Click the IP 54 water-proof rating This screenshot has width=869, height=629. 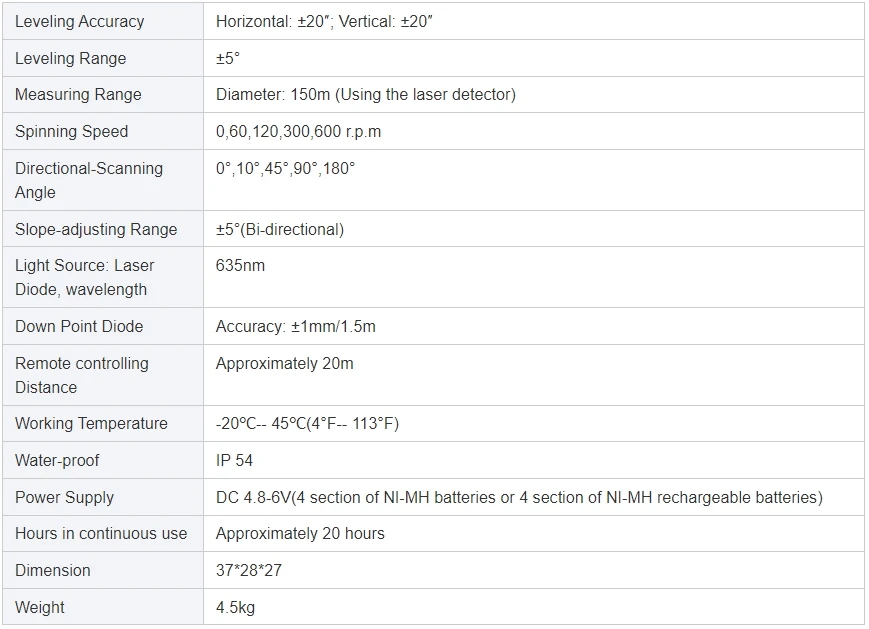pos(235,461)
